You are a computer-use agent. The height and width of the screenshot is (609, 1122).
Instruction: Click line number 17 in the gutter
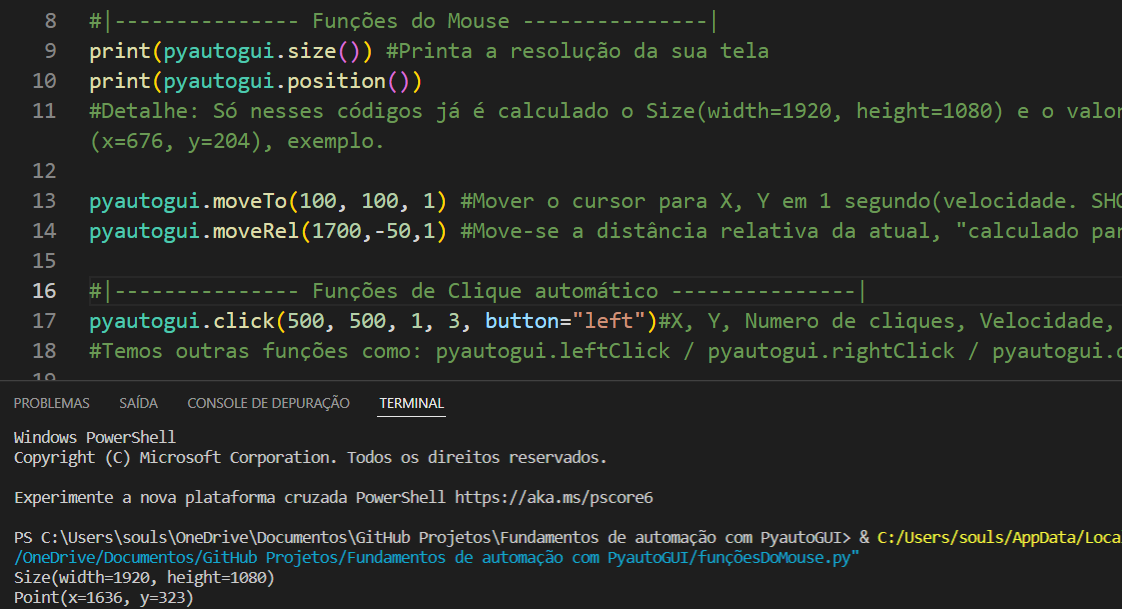click(44, 320)
